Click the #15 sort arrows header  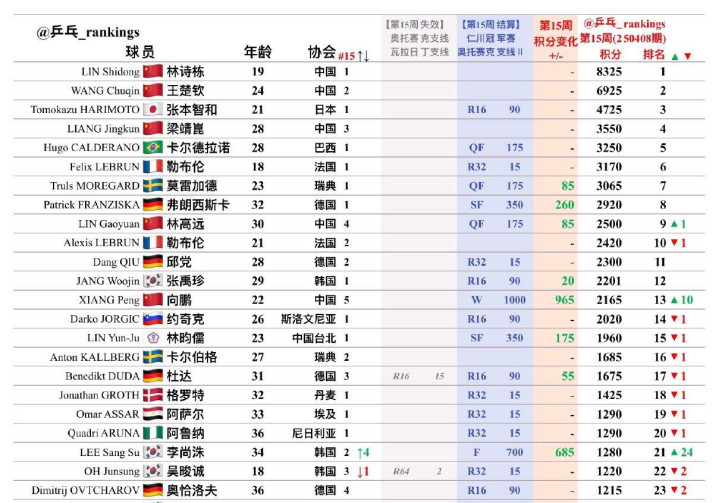click(x=354, y=56)
